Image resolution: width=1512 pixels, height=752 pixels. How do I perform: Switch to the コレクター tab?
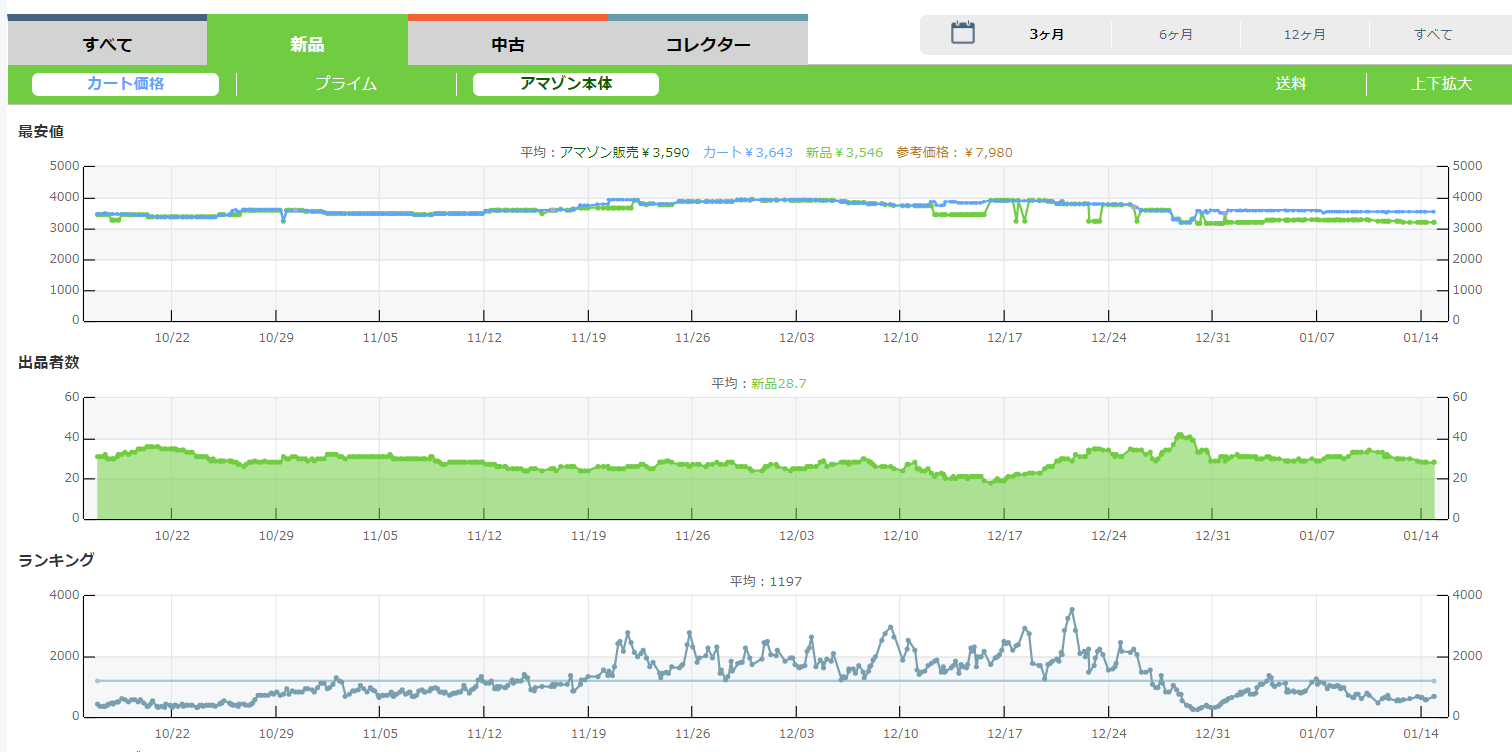[x=708, y=45]
